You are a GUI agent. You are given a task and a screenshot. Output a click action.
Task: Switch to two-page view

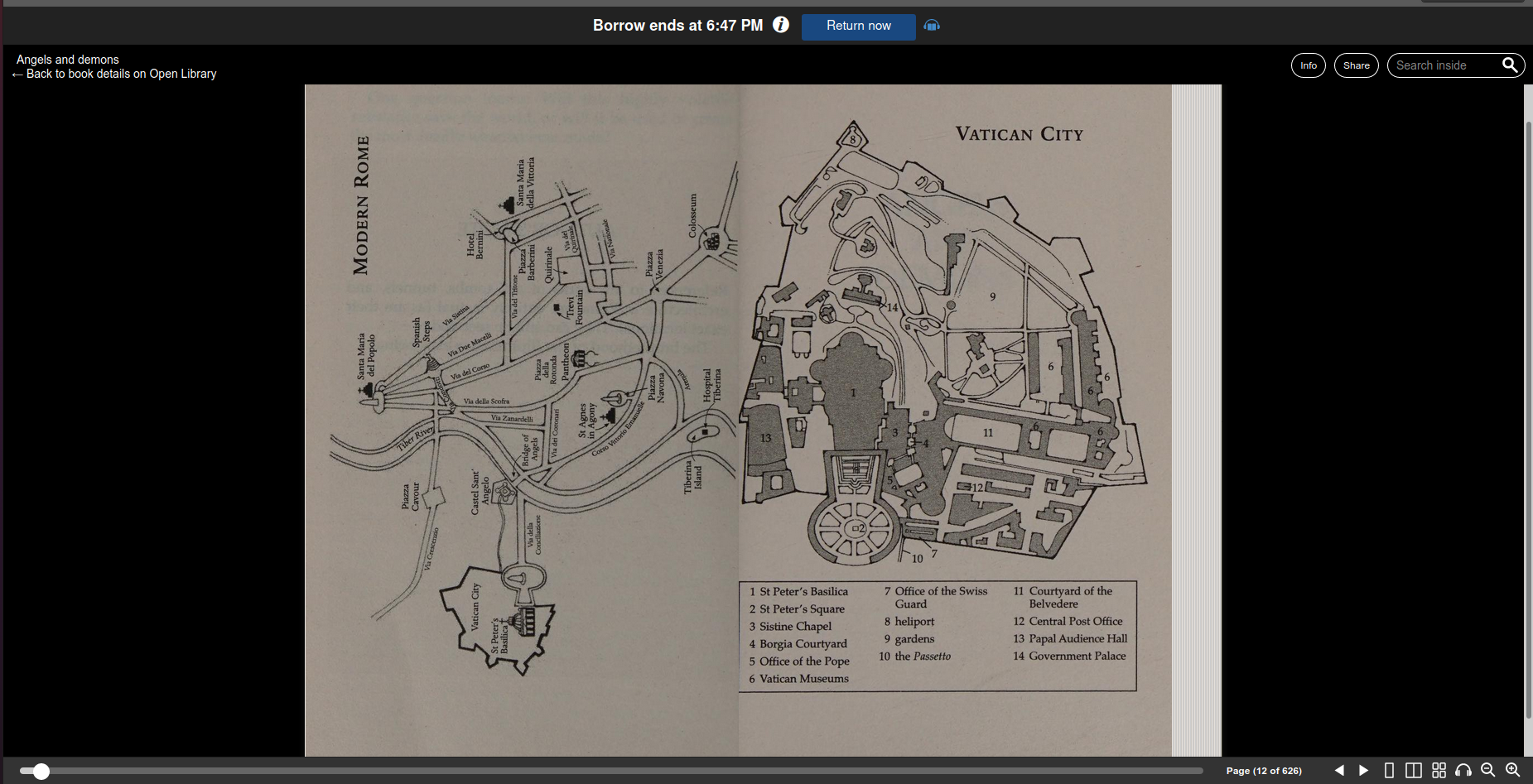click(1414, 771)
